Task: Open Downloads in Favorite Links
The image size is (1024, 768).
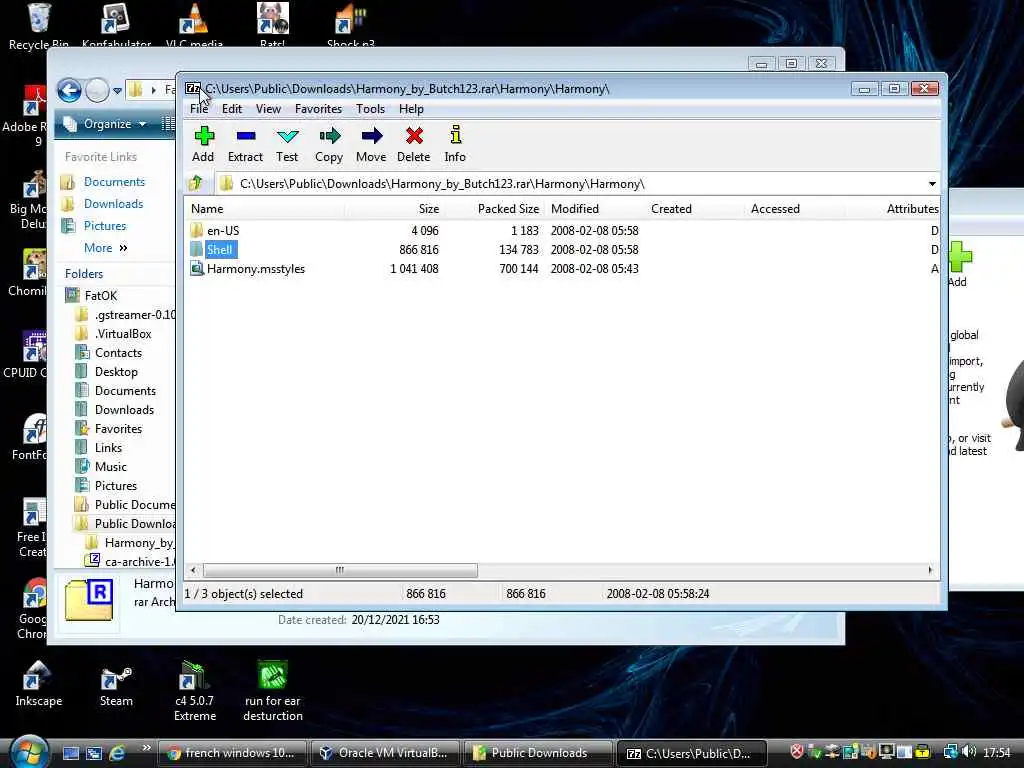Action: 113,204
